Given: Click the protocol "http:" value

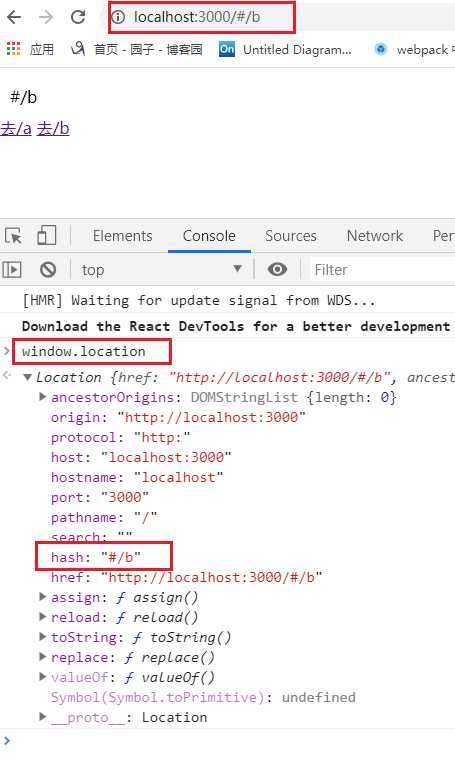Looking at the screenshot, I should pyautogui.click(x=162, y=437).
